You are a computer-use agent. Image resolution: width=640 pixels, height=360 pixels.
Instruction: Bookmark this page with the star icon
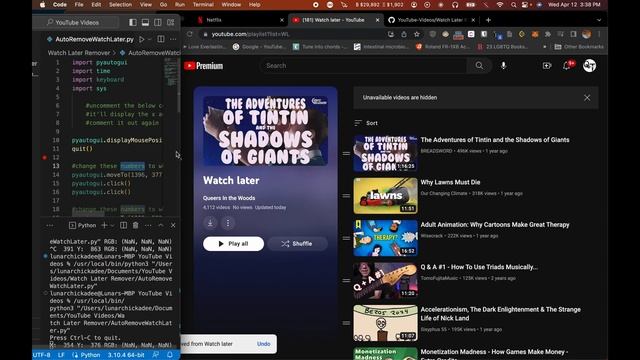(x=417, y=34)
